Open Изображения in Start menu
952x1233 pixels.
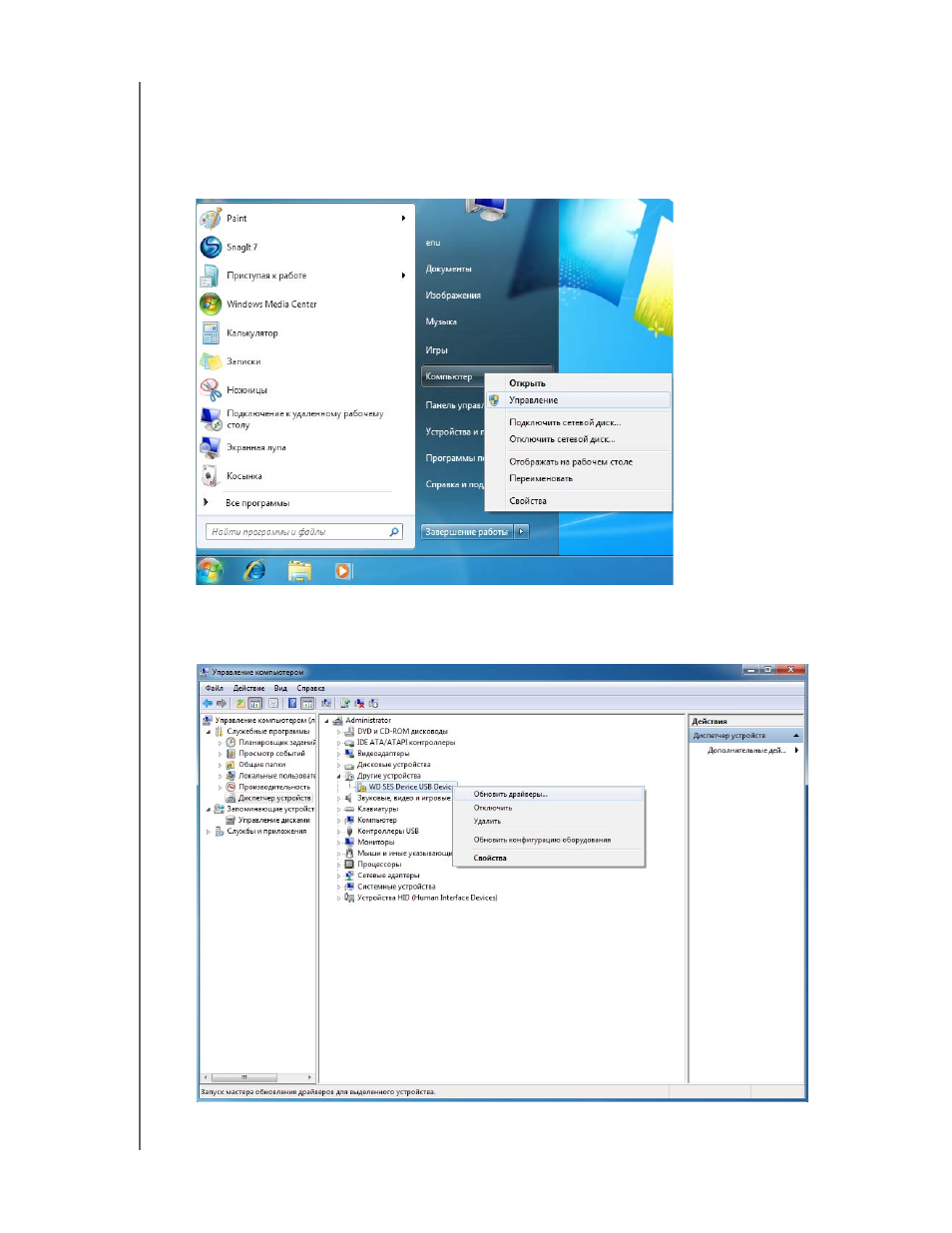click(x=453, y=296)
